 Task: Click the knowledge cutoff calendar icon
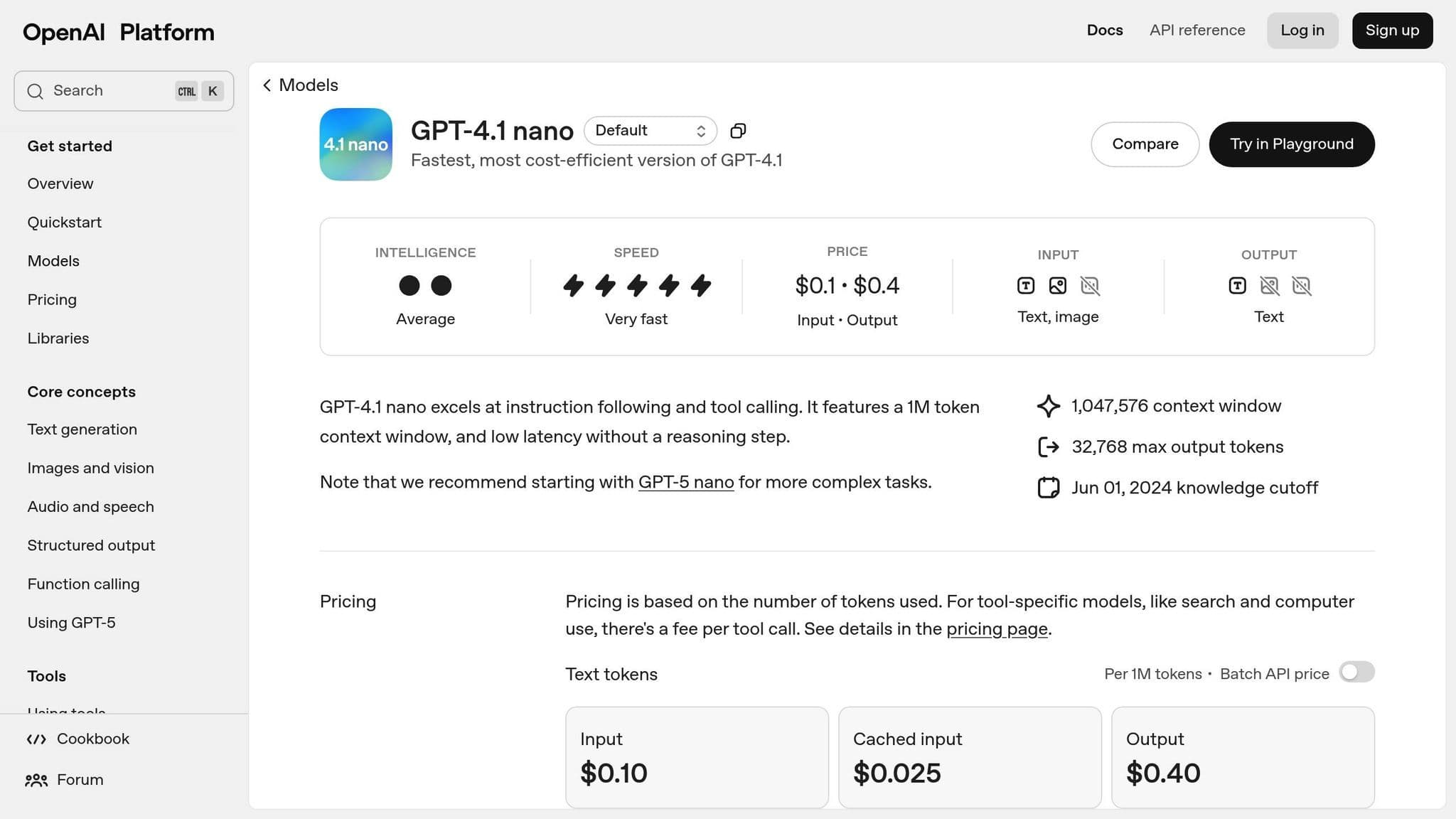coord(1049,488)
